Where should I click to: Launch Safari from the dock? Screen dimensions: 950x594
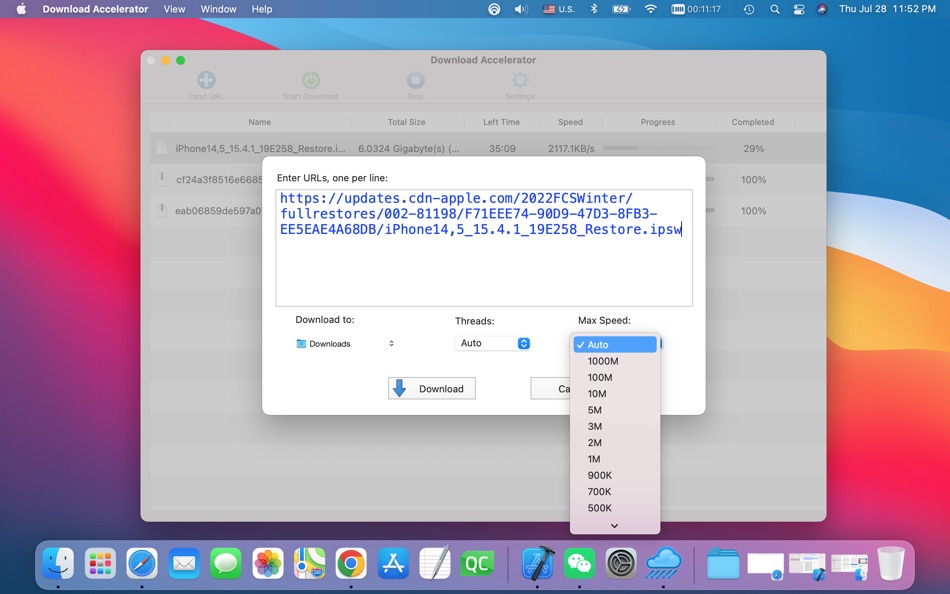click(x=142, y=563)
